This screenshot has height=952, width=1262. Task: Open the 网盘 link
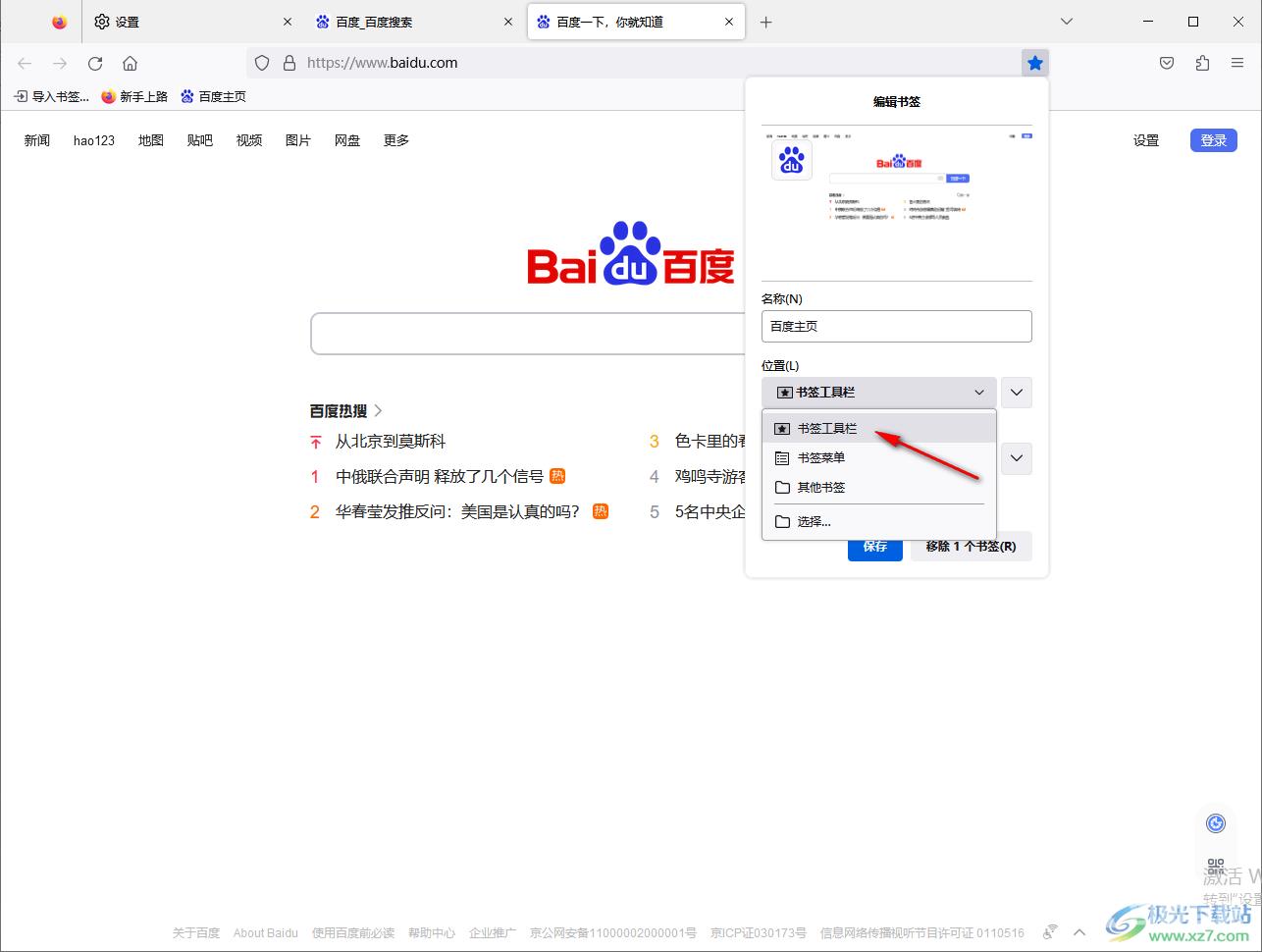[347, 140]
